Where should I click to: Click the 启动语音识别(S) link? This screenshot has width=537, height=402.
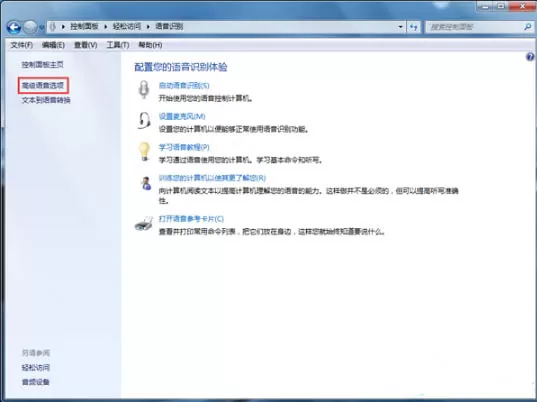(x=184, y=86)
